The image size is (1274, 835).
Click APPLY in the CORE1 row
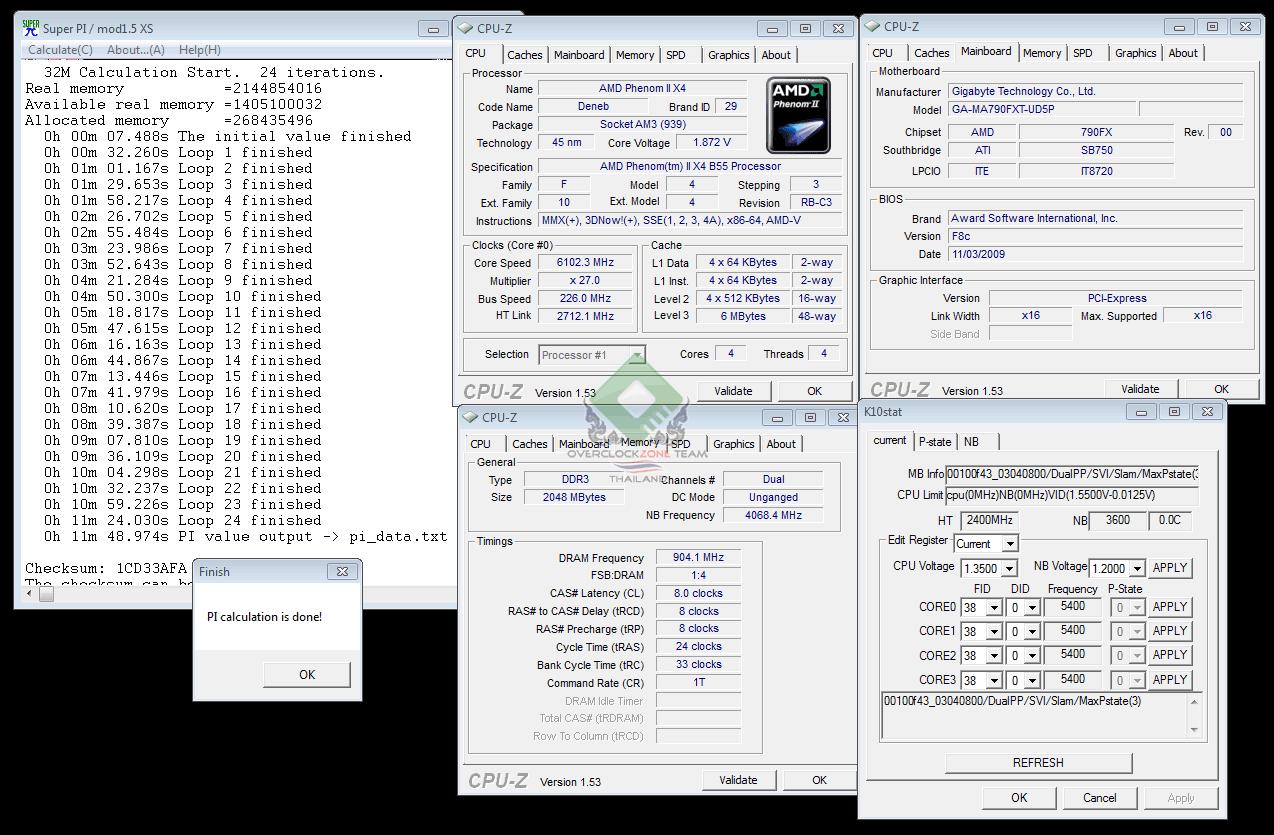coord(1170,631)
